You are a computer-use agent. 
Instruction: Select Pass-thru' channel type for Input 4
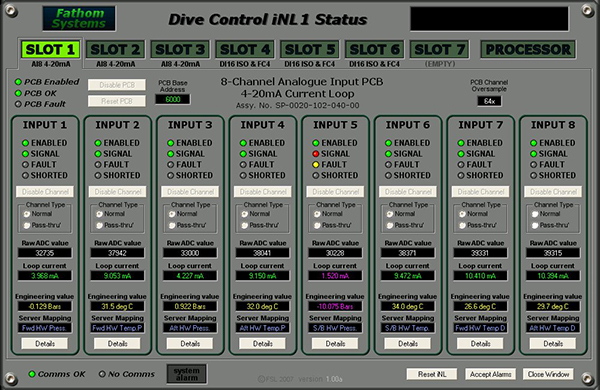pos(245,226)
